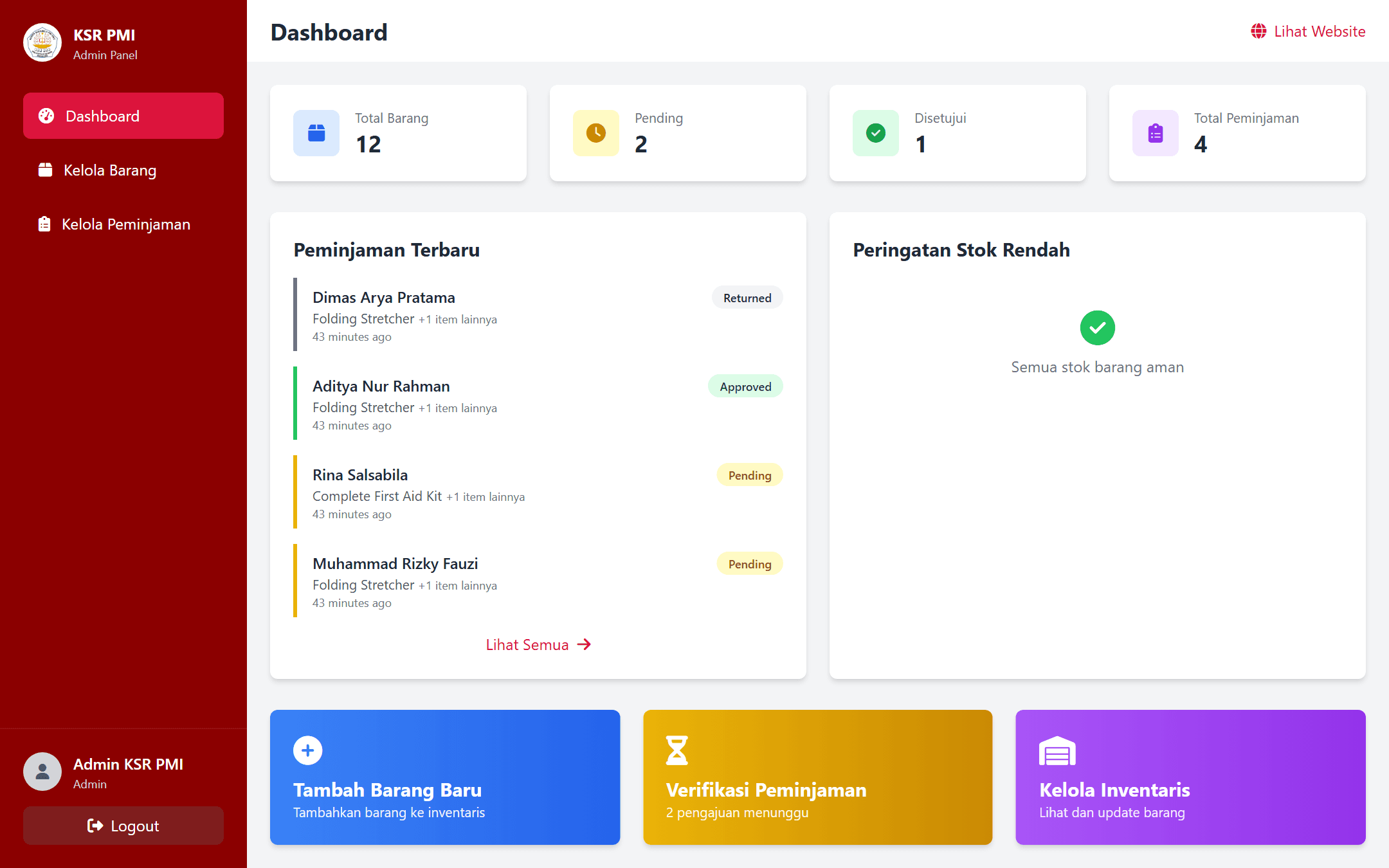Click 'Semua stok barang aman' message

(1098, 367)
